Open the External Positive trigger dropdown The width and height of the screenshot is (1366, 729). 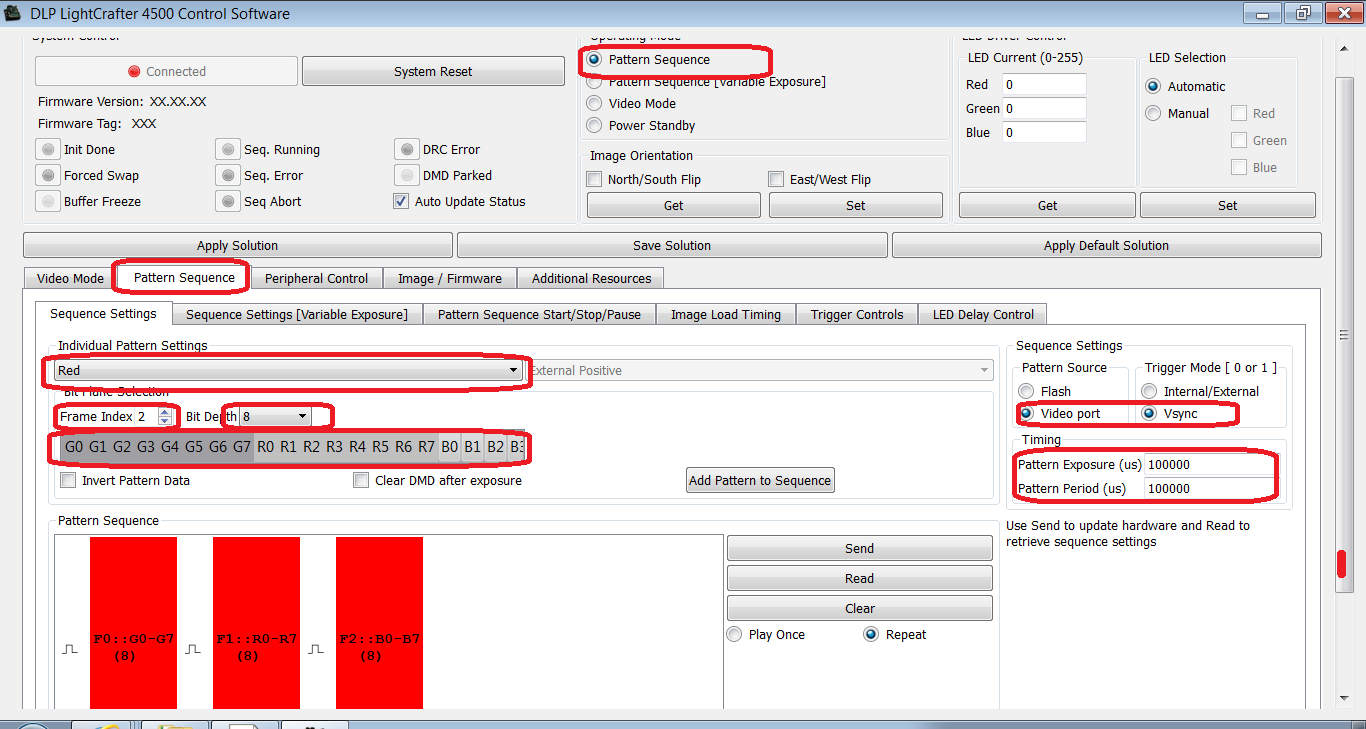[x=759, y=371]
